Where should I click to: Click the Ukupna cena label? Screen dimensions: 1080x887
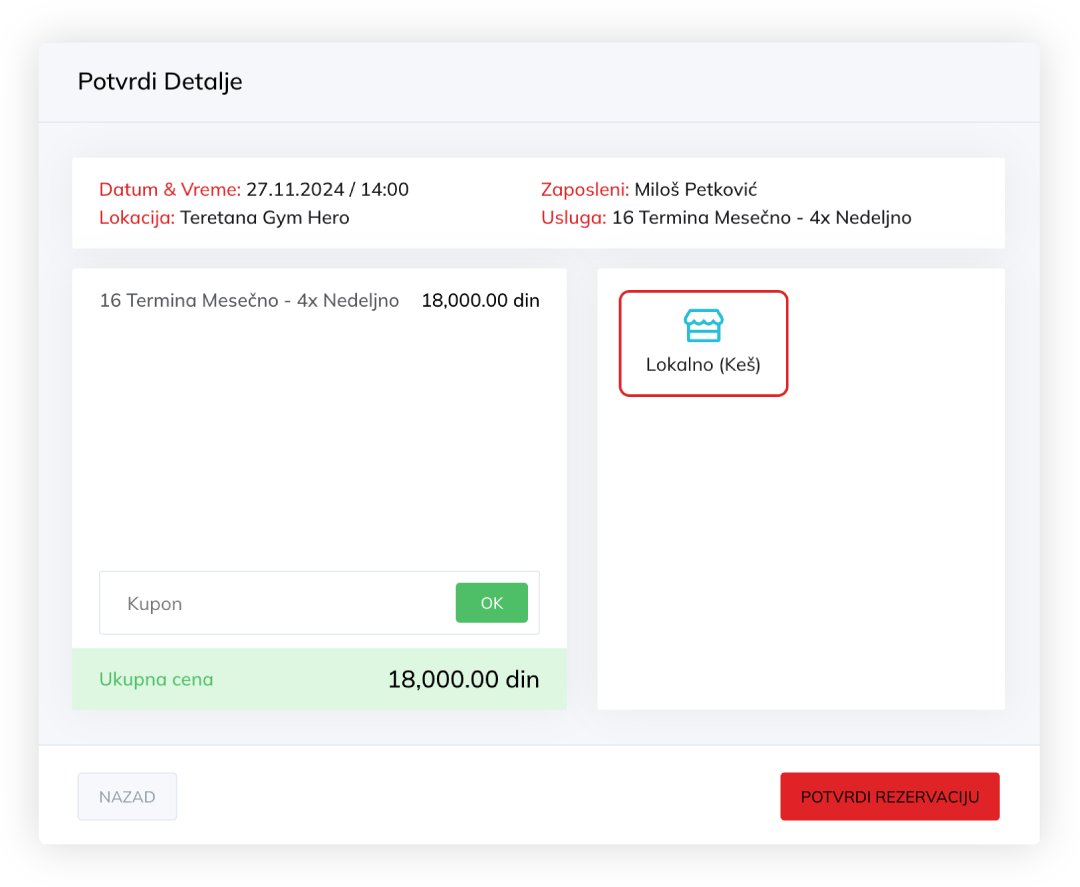coord(156,680)
